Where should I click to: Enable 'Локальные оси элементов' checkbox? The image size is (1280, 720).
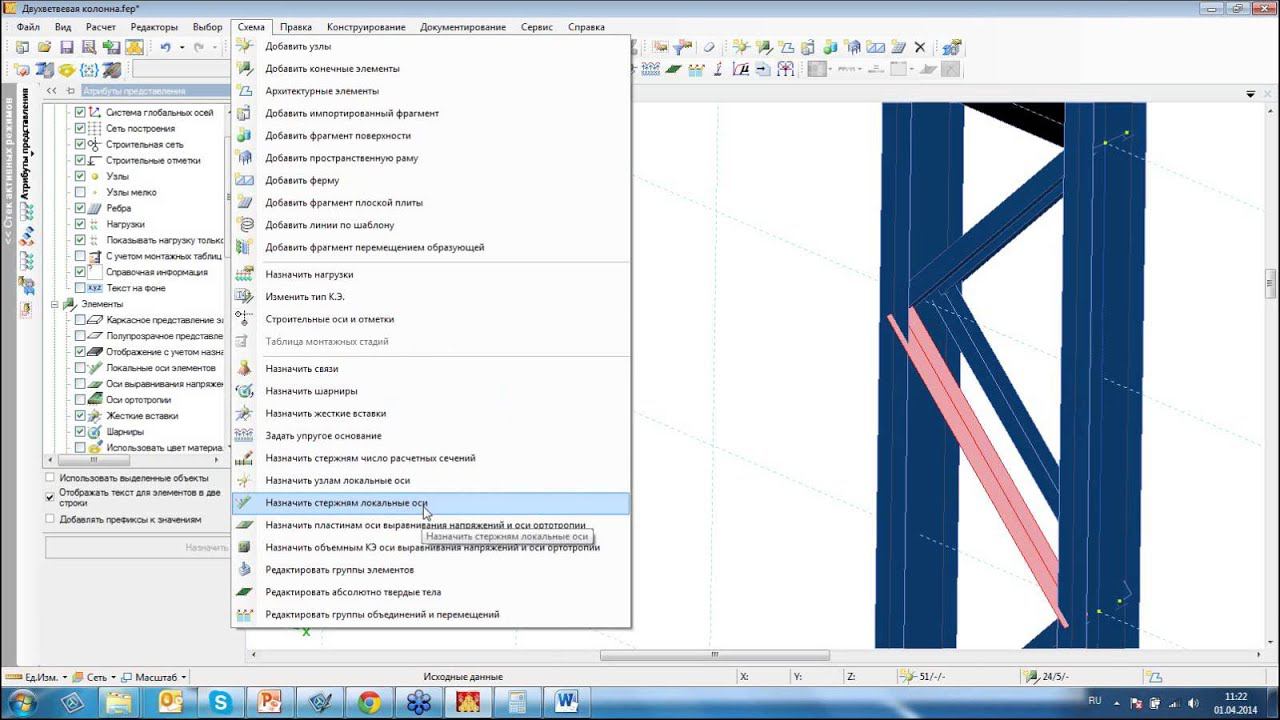[80, 368]
